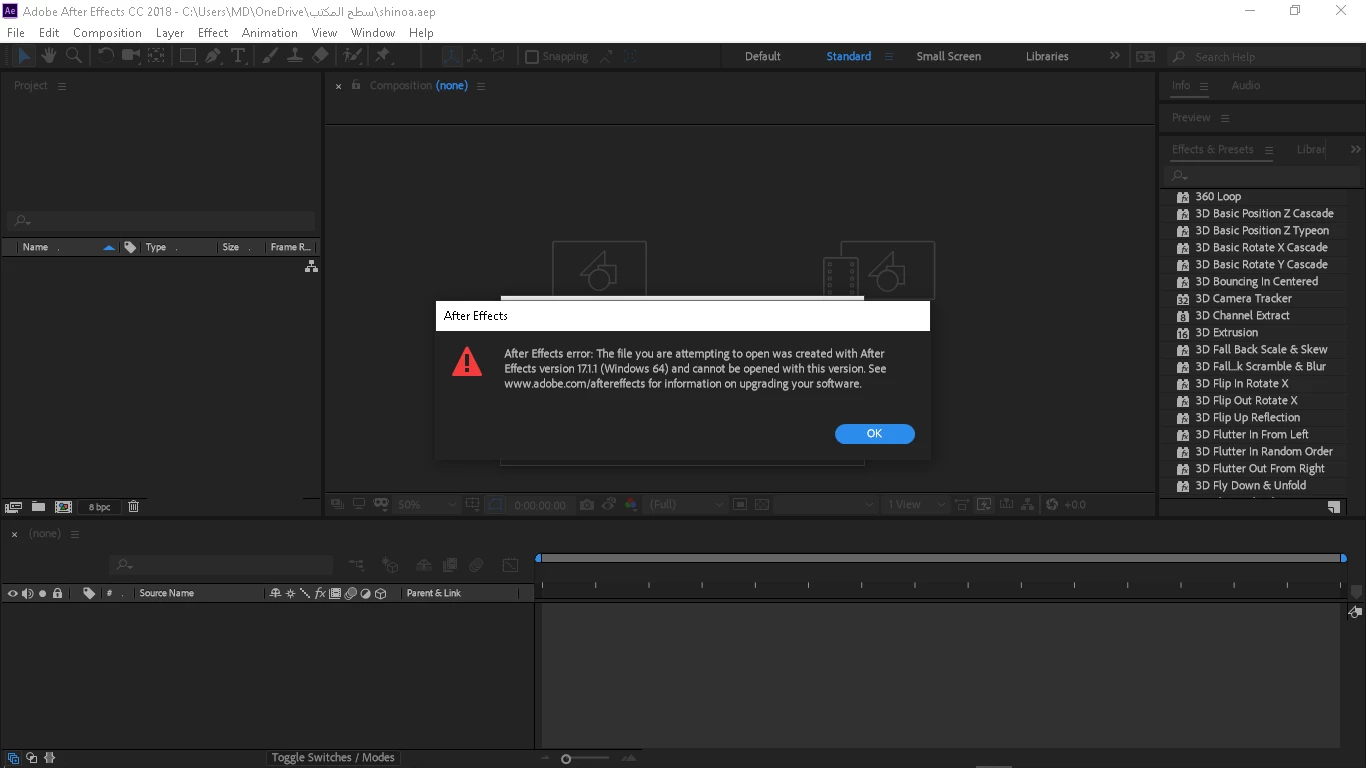
Task: Sort project by Name column header
Action: click(36, 247)
